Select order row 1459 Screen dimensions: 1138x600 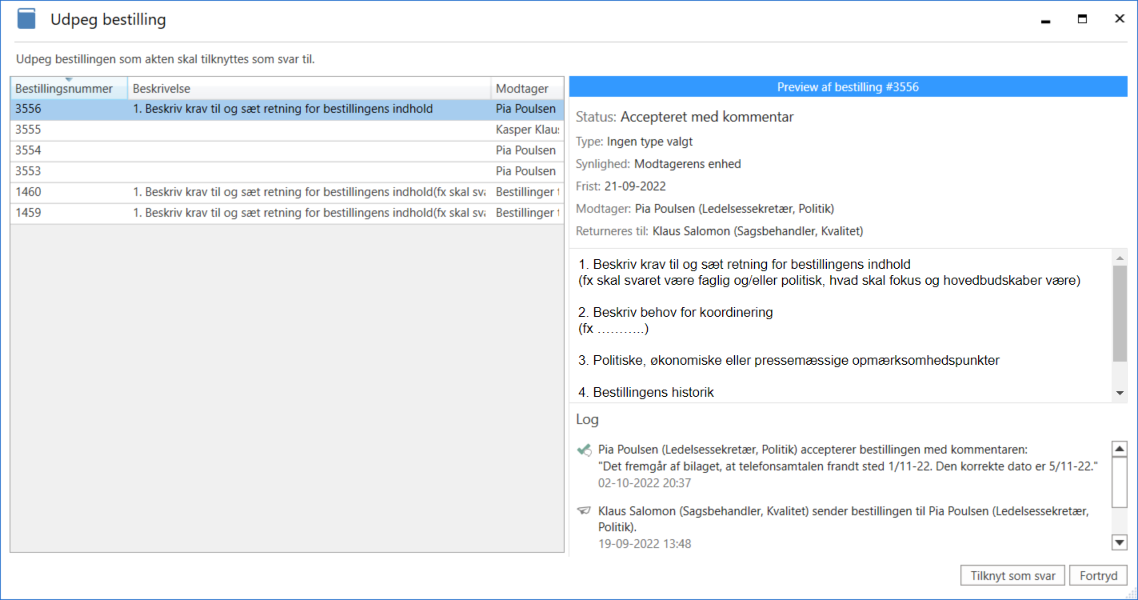click(x=286, y=213)
